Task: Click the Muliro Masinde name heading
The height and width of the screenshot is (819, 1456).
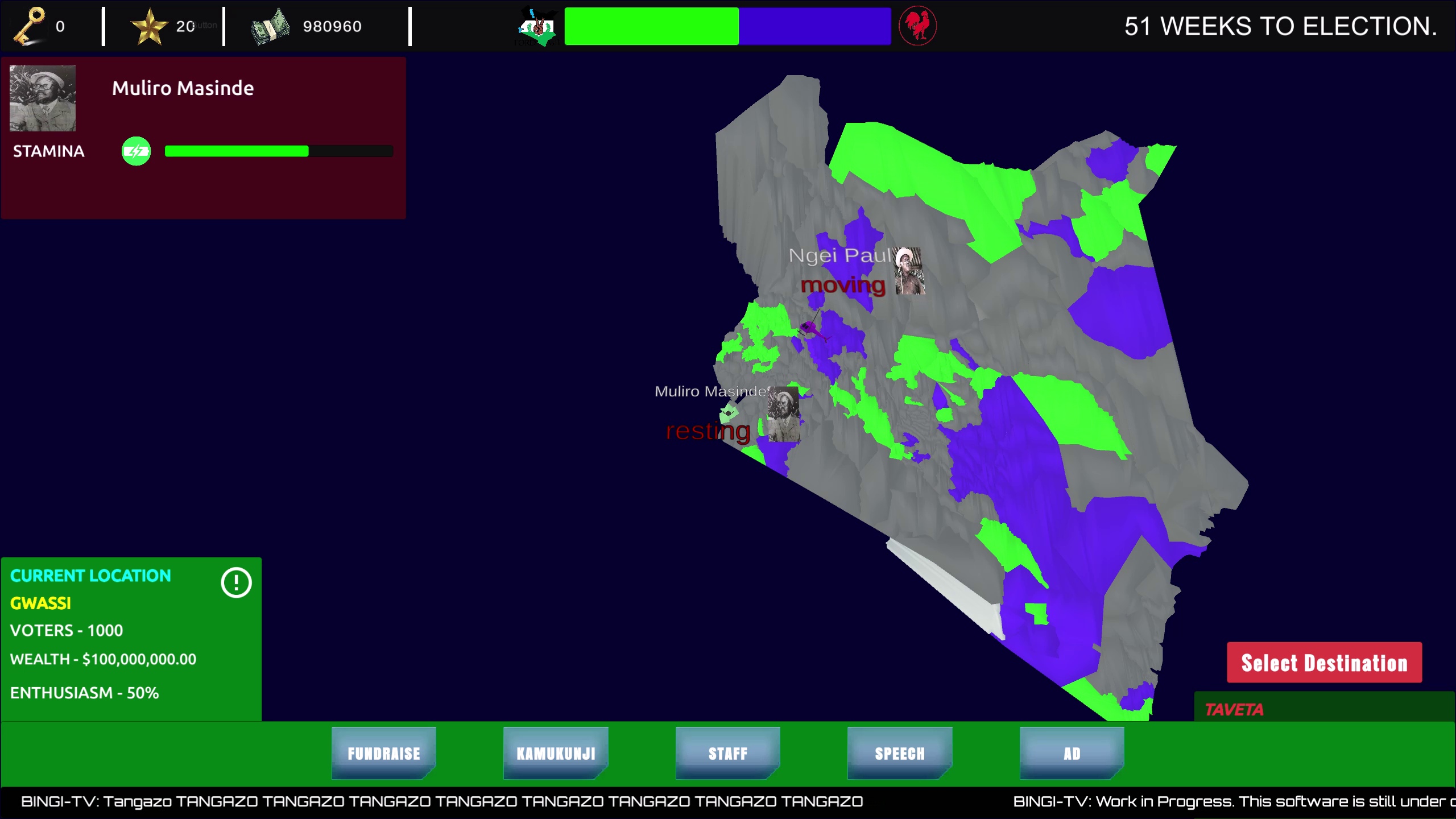Action: [183, 88]
